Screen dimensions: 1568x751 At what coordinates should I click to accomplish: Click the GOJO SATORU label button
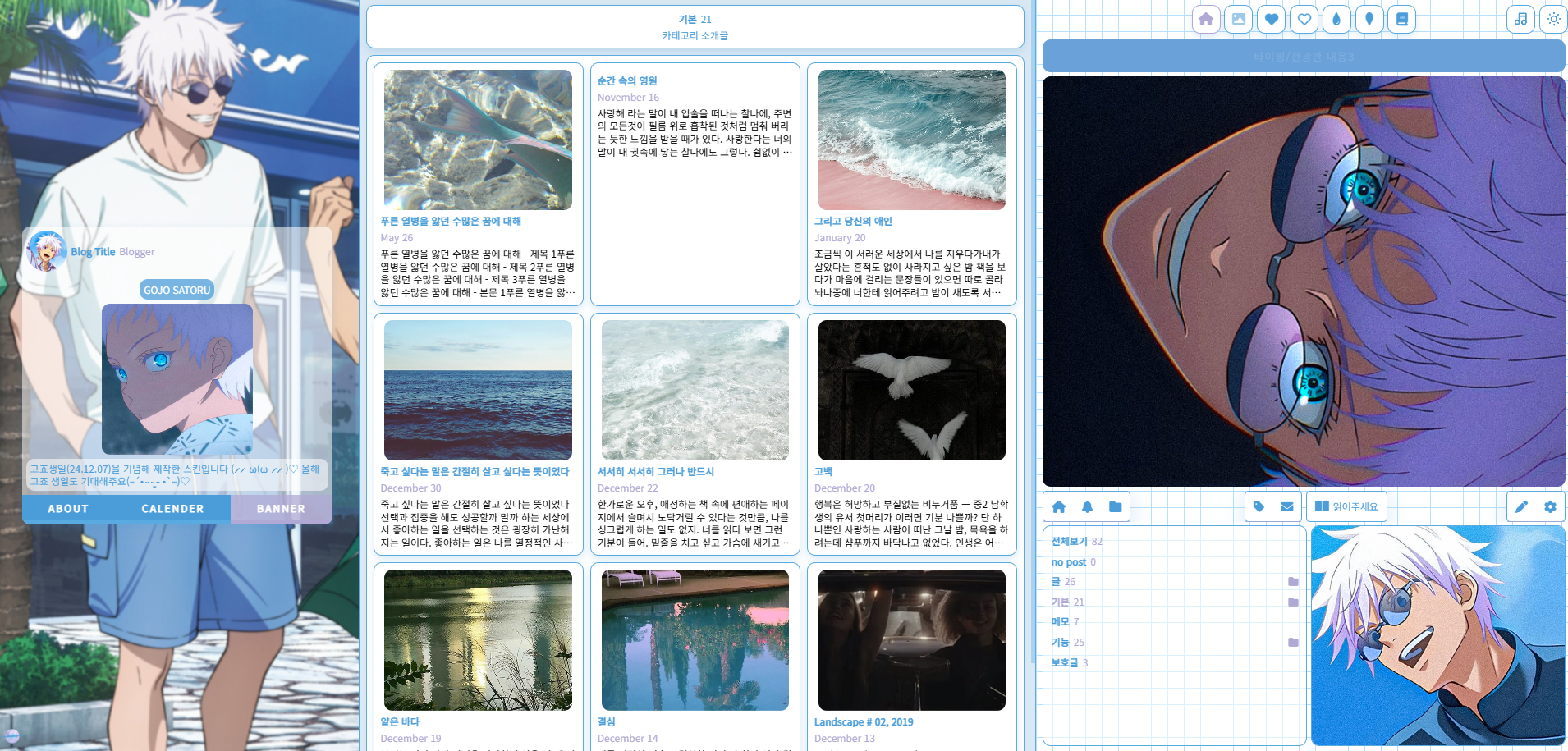[x=177, y=290]
